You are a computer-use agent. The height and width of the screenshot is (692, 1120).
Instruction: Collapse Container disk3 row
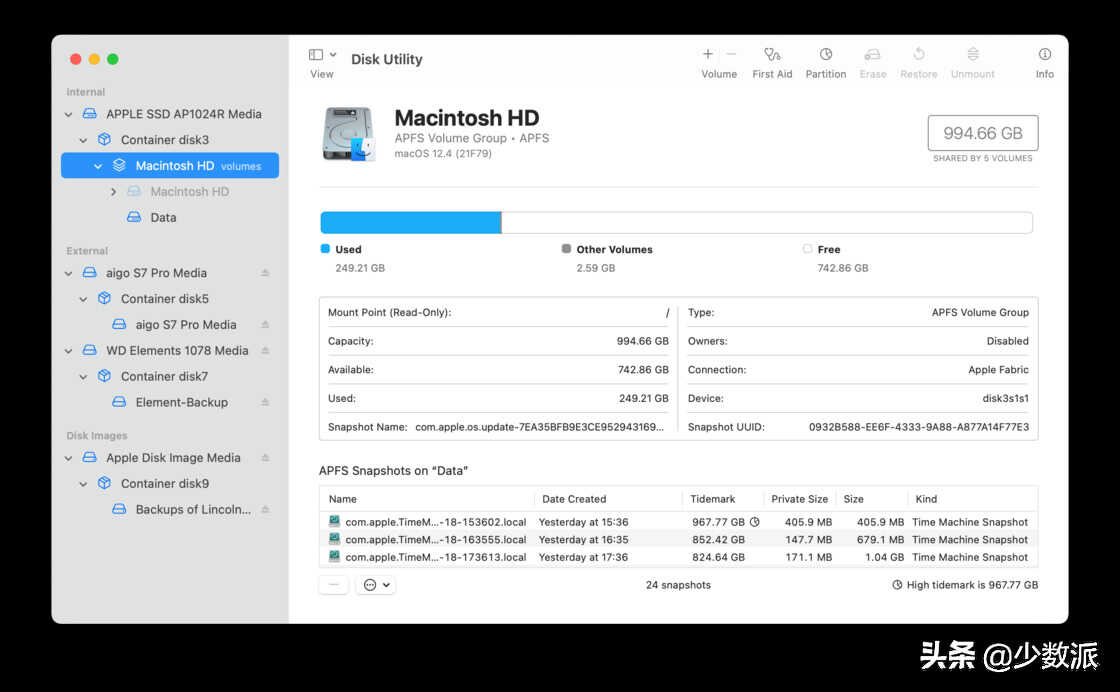pos(84,140)
